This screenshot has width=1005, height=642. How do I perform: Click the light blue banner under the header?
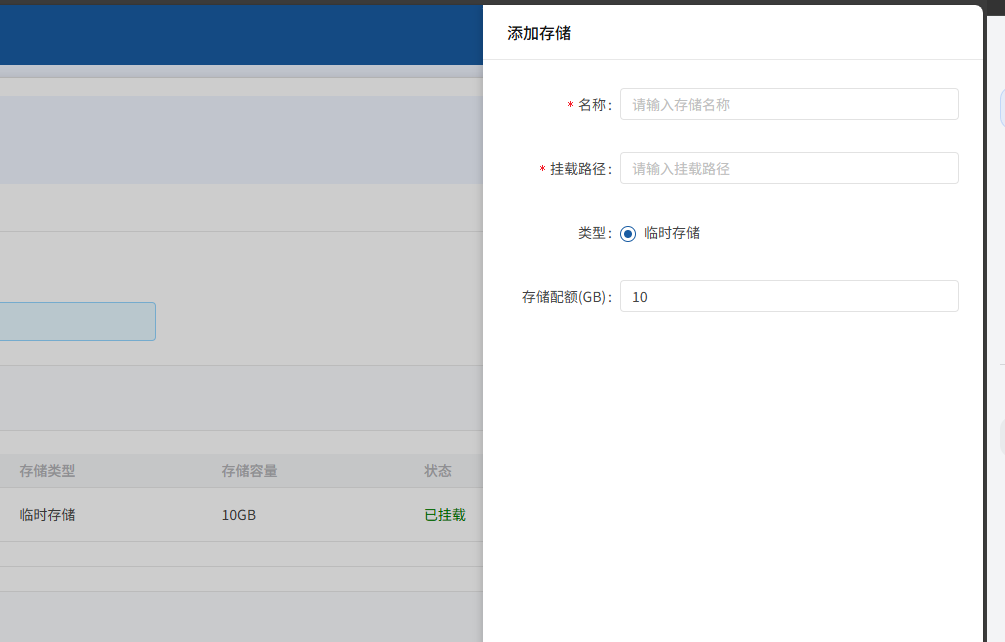[x=240, y=140]
